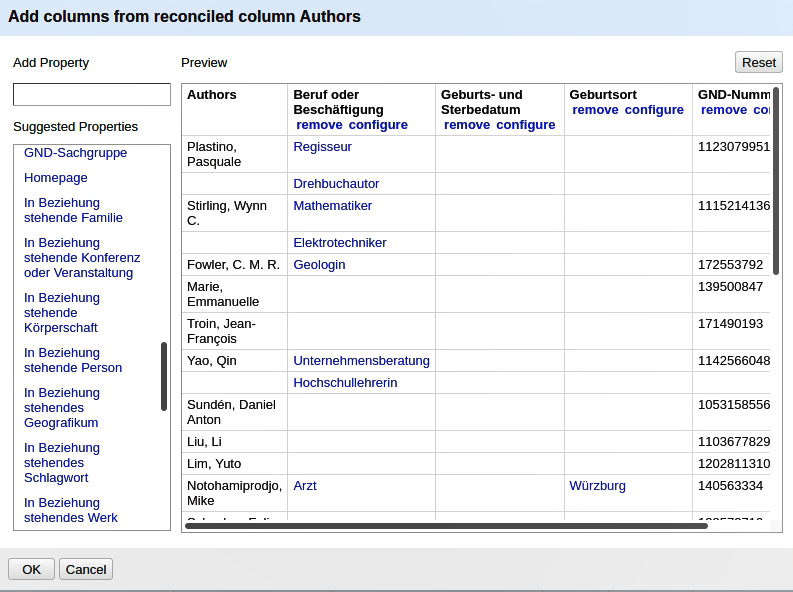Add the Homepage property

[56, 178]
